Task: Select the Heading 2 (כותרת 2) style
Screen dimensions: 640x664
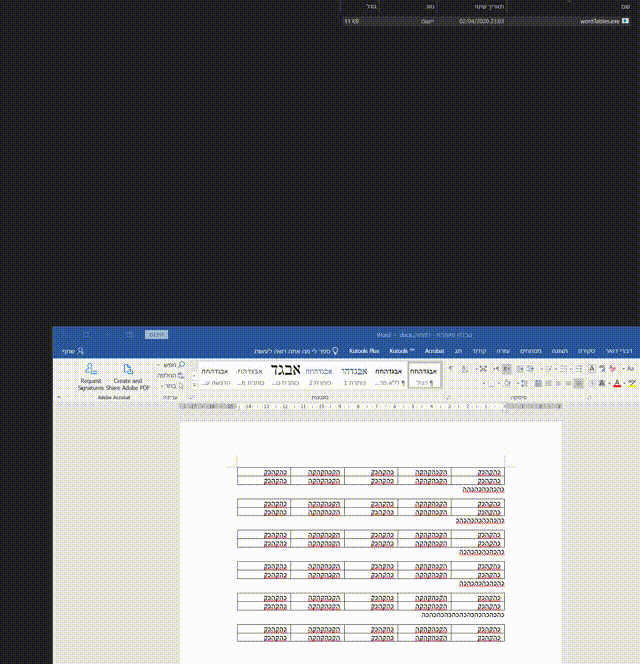Action: [x=319, y=376]
